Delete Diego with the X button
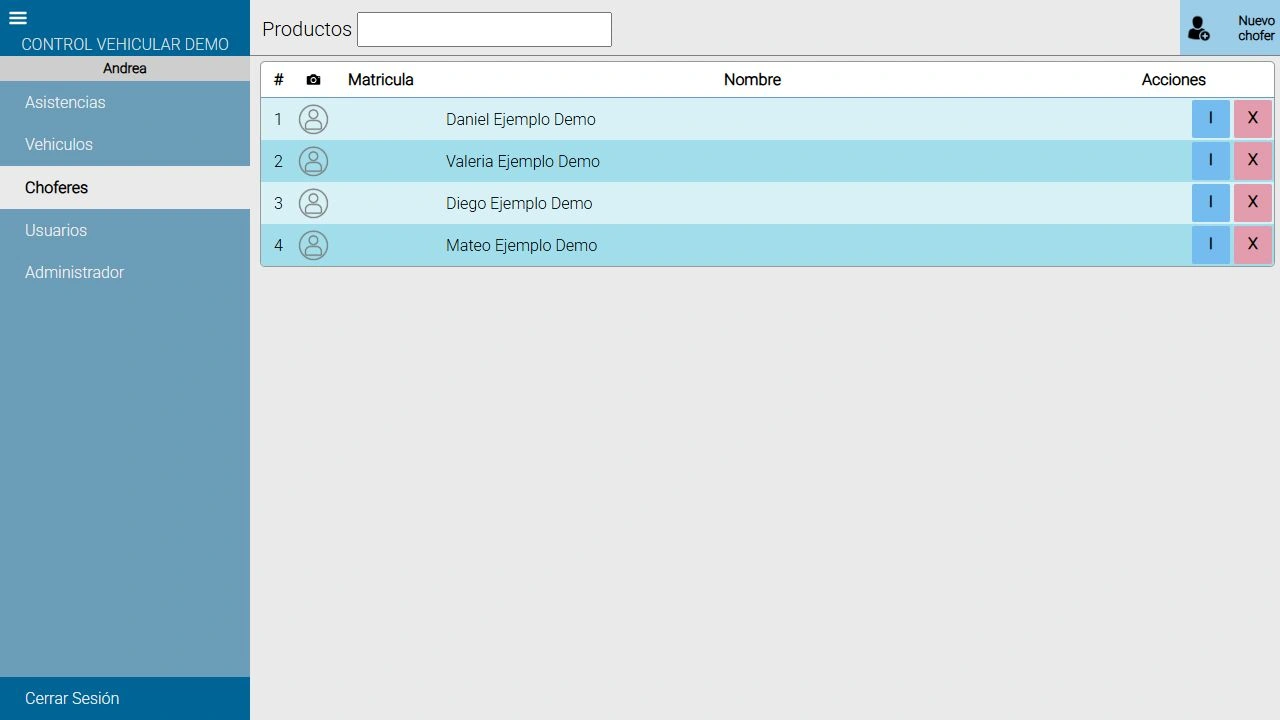 tap(1252, 203)
